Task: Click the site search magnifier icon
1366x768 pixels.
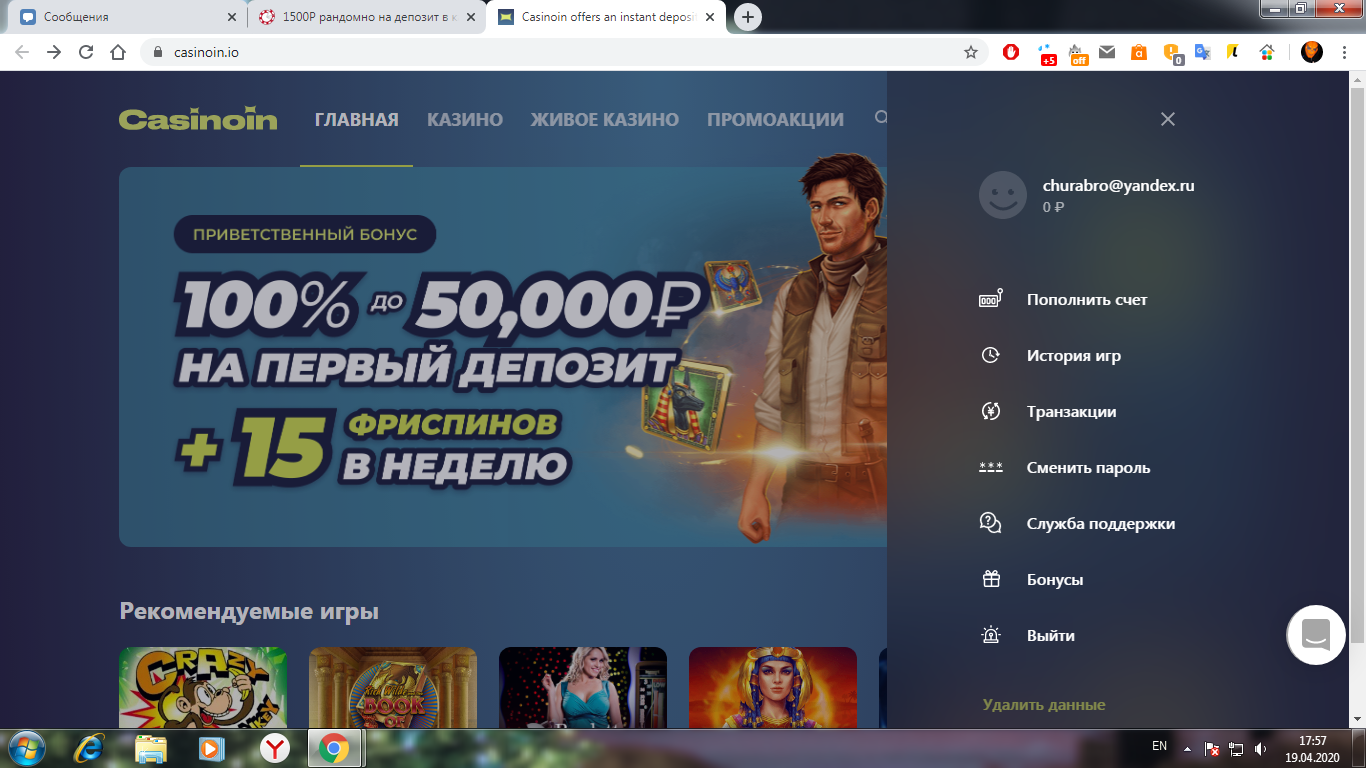Action: (881, 117)
